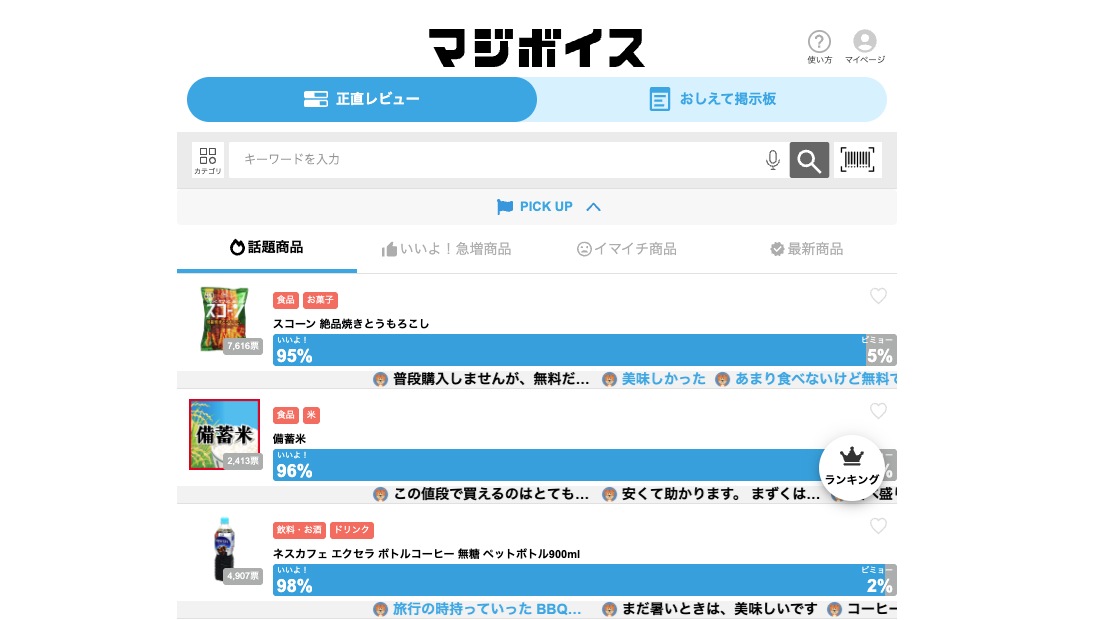
Task: Open the barcode scanner icon
Action: click(857, 160)
